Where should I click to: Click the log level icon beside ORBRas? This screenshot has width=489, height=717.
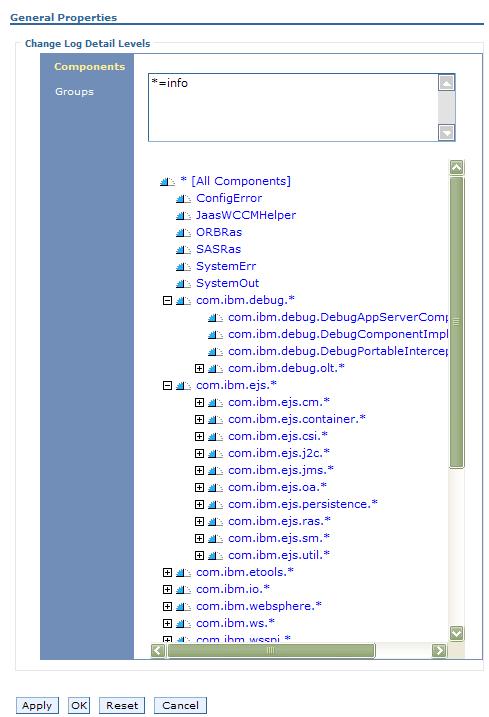(183, 232)
